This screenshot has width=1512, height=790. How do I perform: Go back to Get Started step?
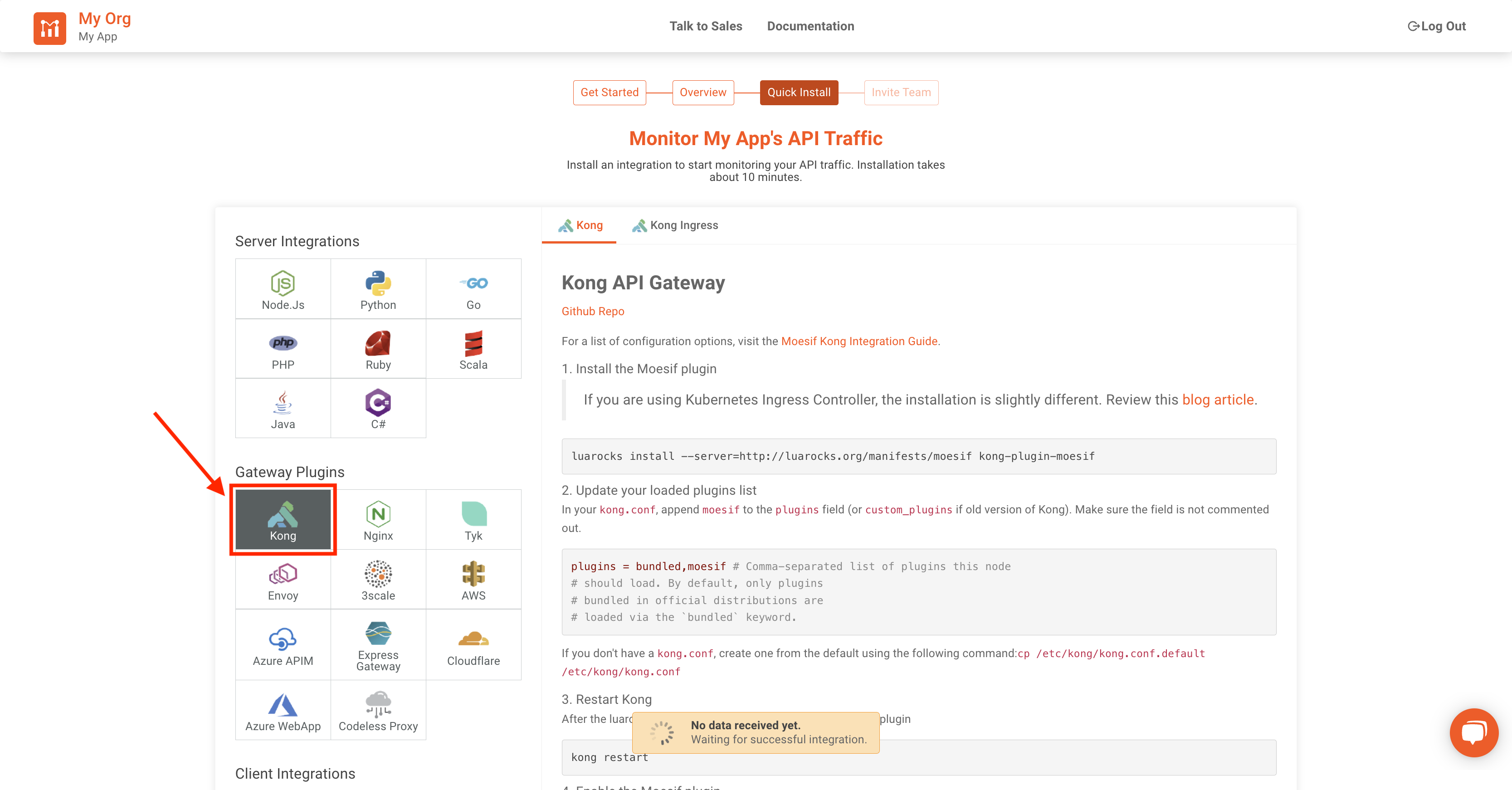609,92
